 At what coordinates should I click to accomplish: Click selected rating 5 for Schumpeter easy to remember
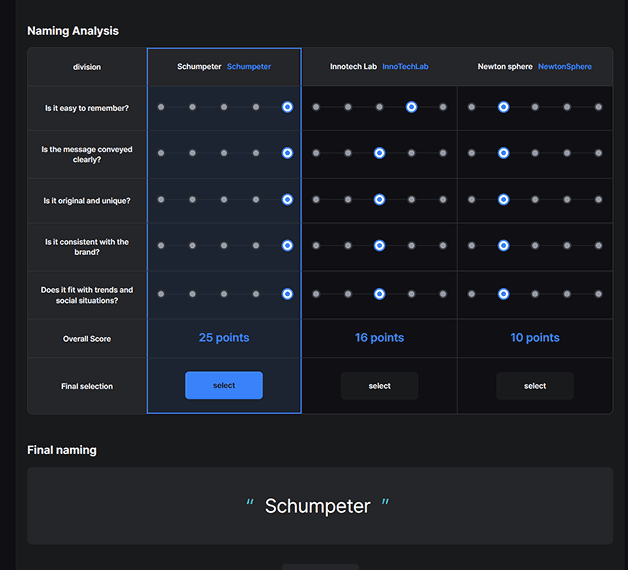(x=287, y=107)
